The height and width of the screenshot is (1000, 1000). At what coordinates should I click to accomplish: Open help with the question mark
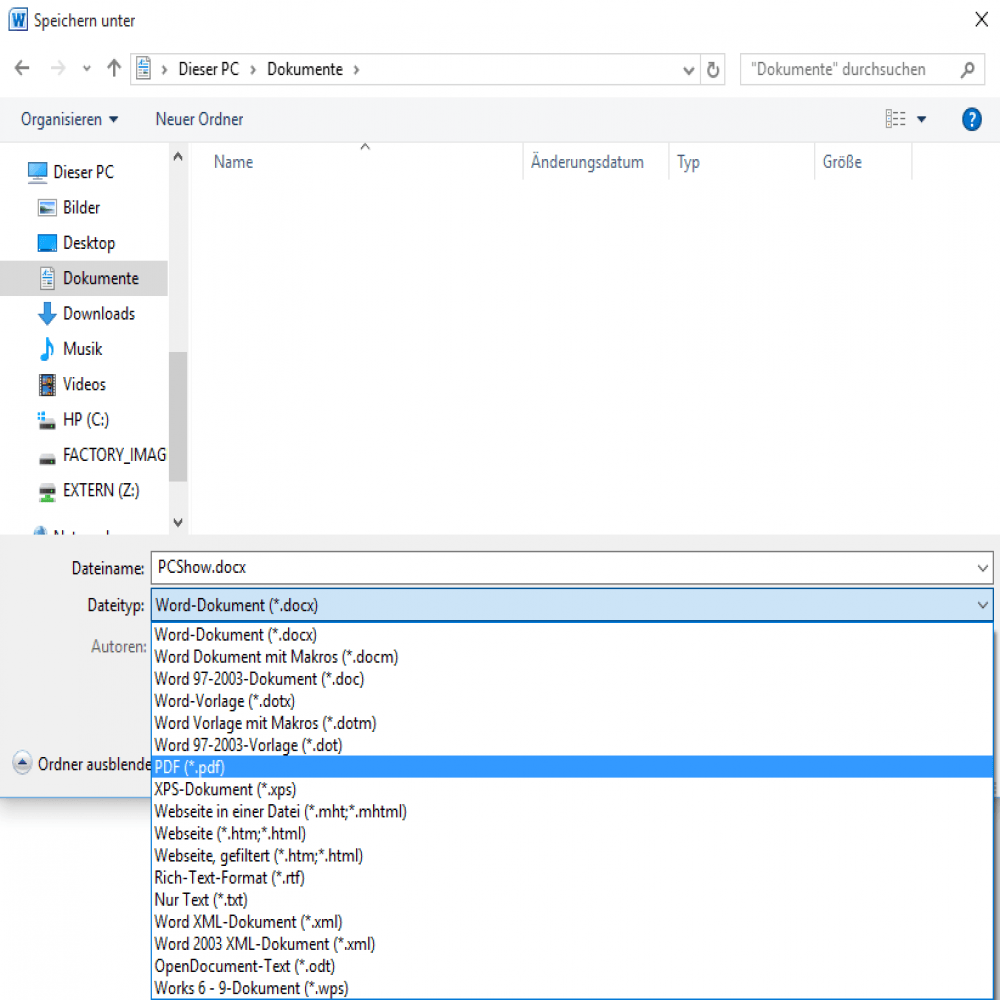971,119
